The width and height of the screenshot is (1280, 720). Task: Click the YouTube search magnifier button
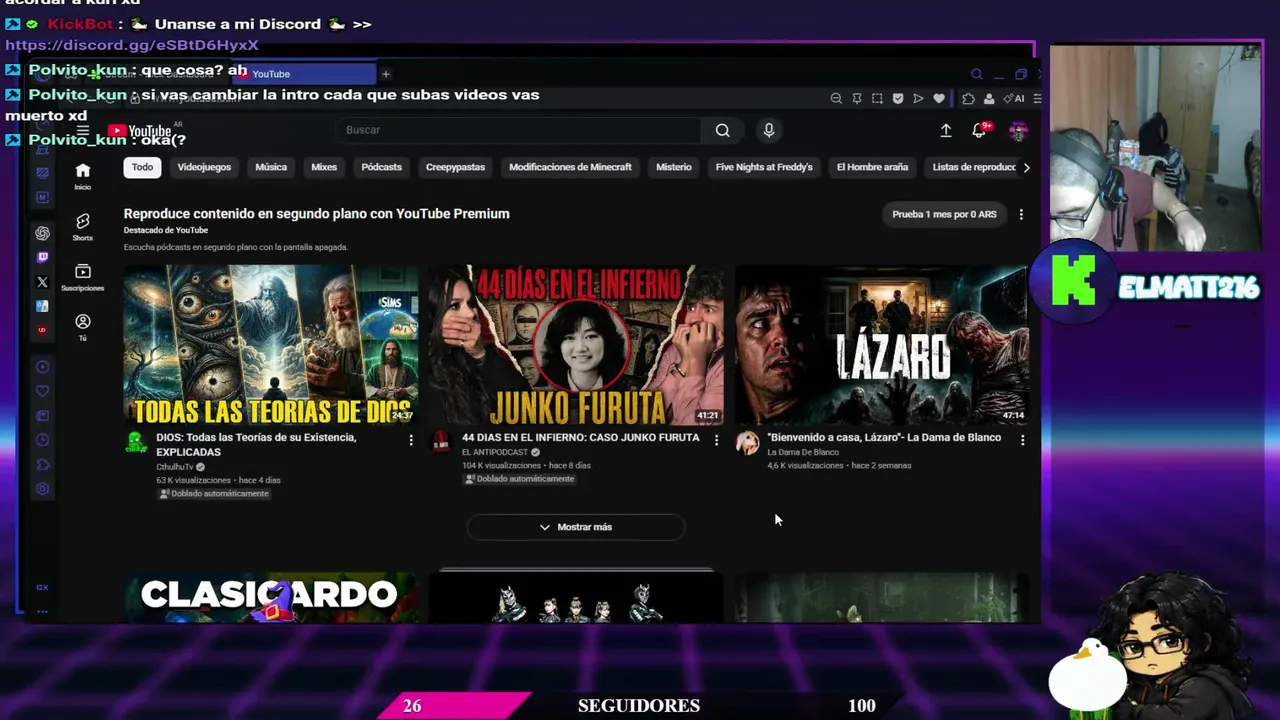point(722,130)
